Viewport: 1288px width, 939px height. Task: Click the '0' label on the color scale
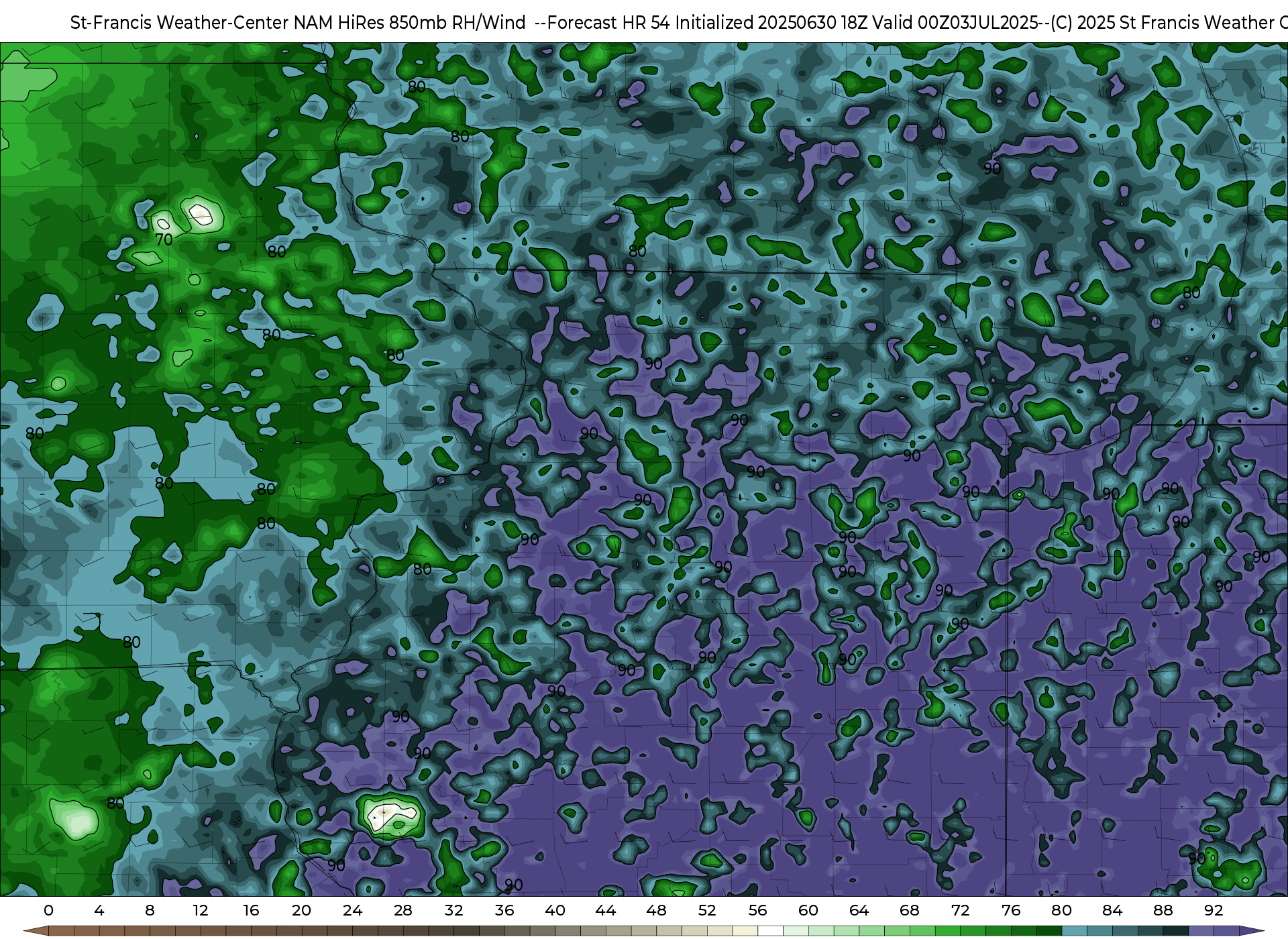[48, 910]
